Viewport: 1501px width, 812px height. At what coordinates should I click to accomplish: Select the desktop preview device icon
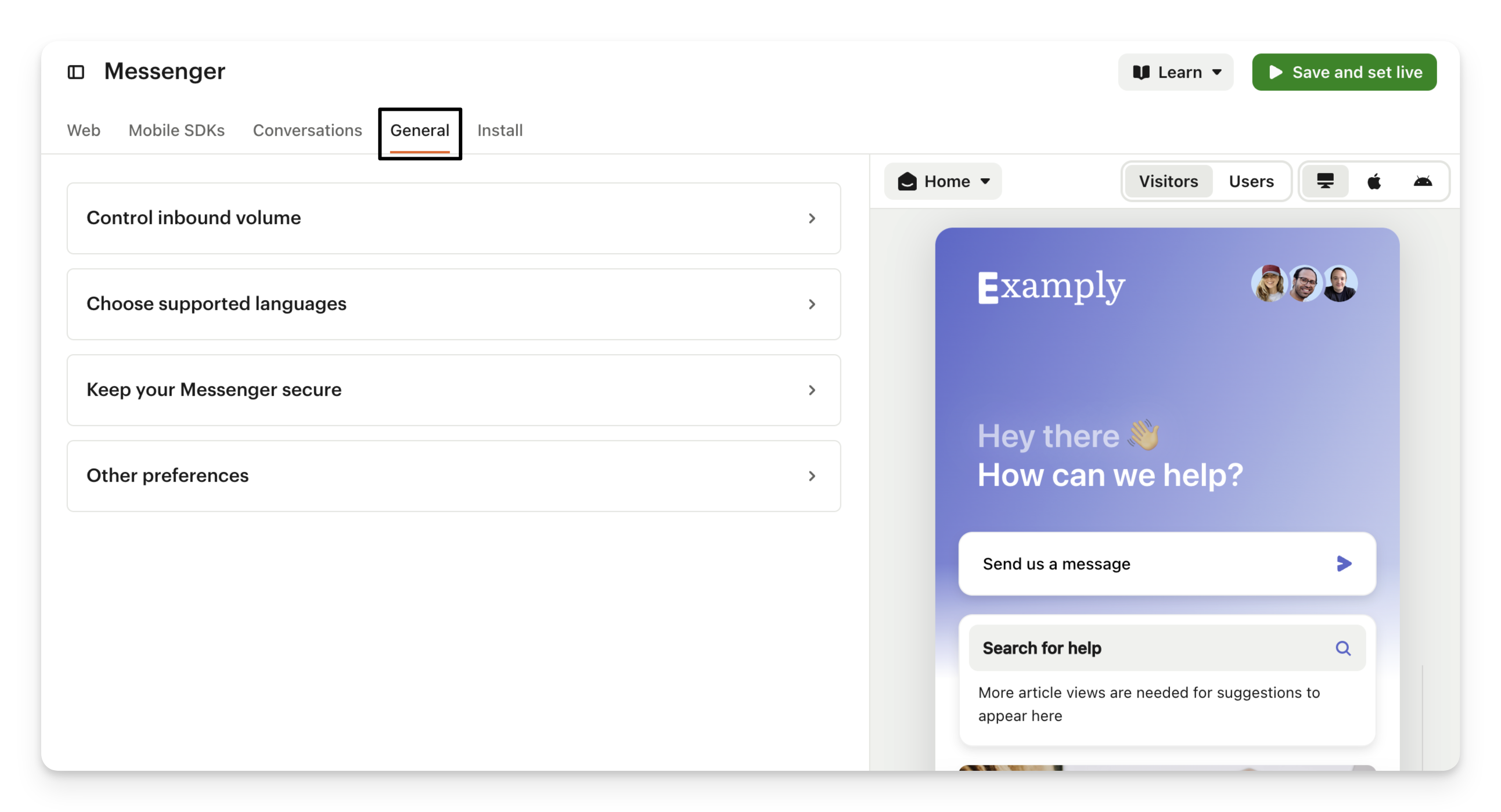tap(1325, 181)
